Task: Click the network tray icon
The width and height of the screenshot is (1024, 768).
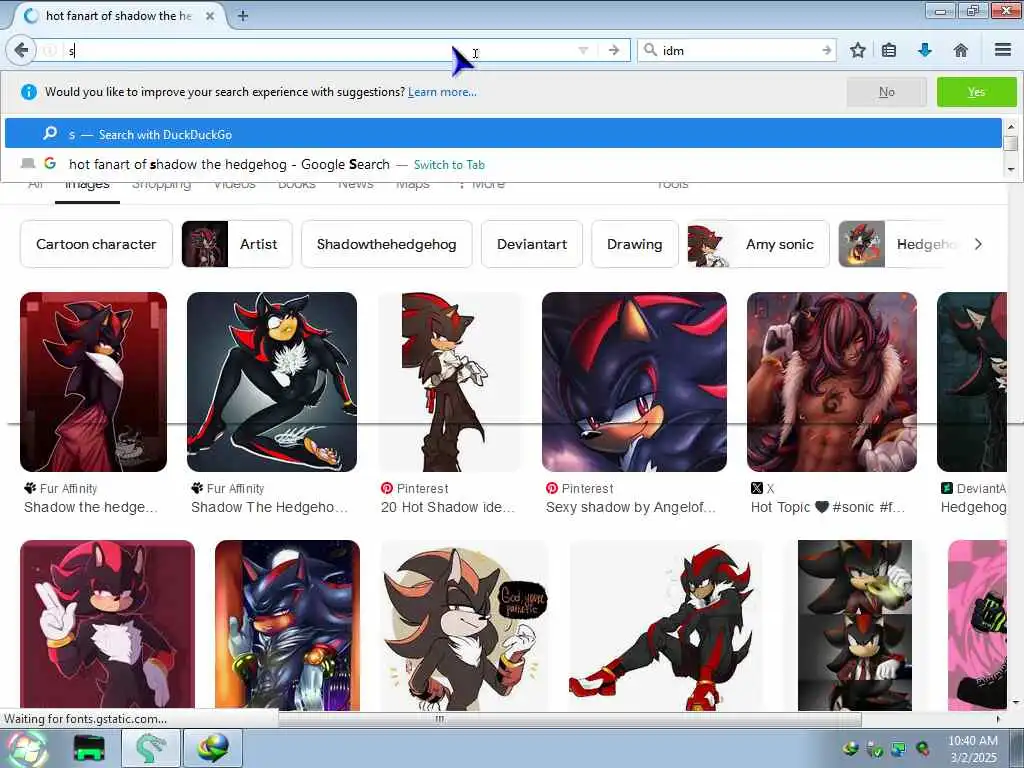Action: pos(899,748)
